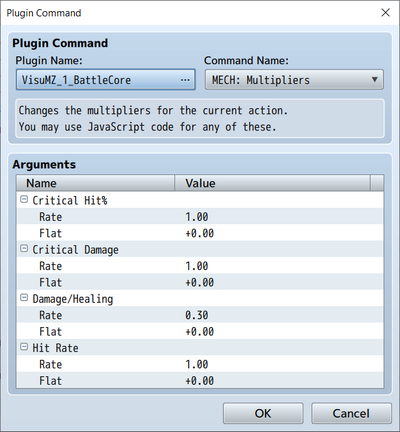Collapse the Damage/Healing group
Screen dimensions: 400x432
[x=24, y=298]
